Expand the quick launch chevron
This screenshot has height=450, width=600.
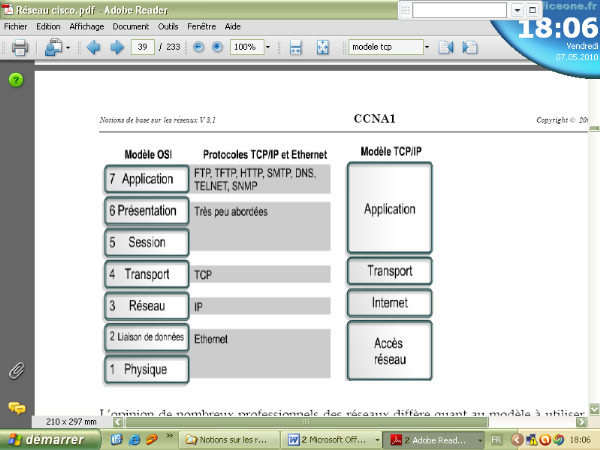tap(170, 436)
